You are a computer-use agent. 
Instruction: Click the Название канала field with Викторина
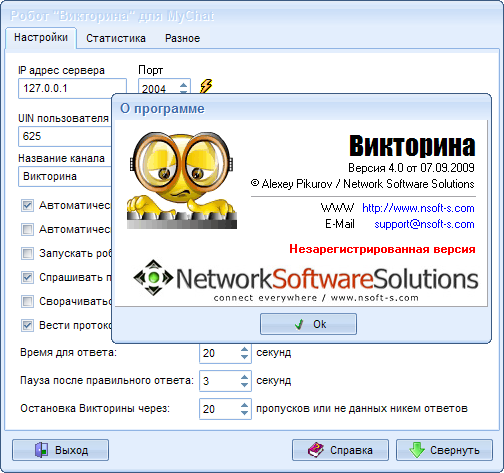[x=65, y=176]
